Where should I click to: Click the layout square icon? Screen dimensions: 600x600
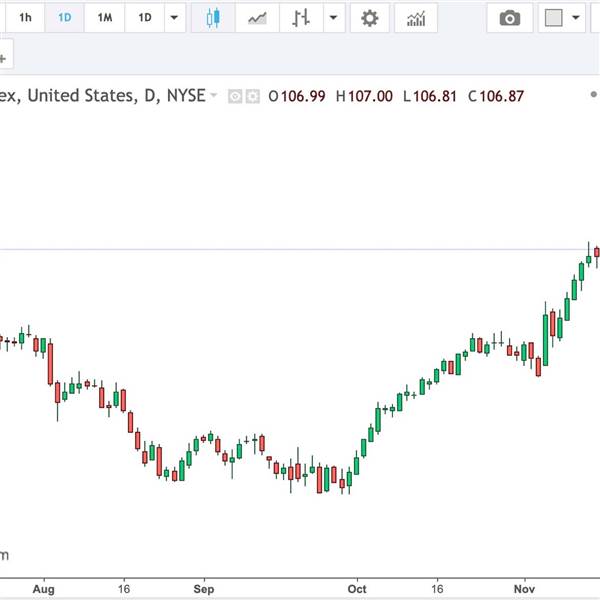(x=553, y=18)
